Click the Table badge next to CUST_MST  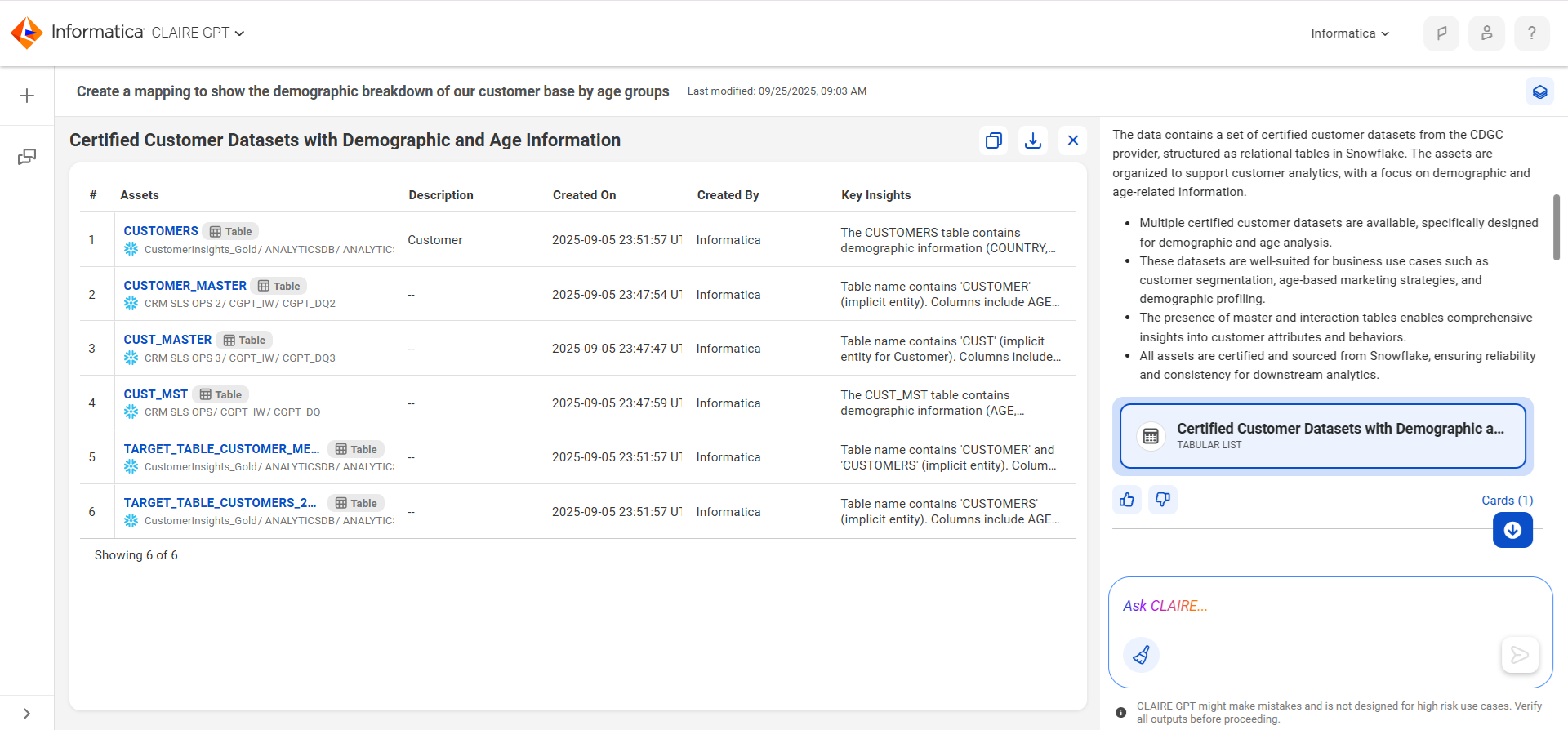pyautogui.click(x=220, y=394)
